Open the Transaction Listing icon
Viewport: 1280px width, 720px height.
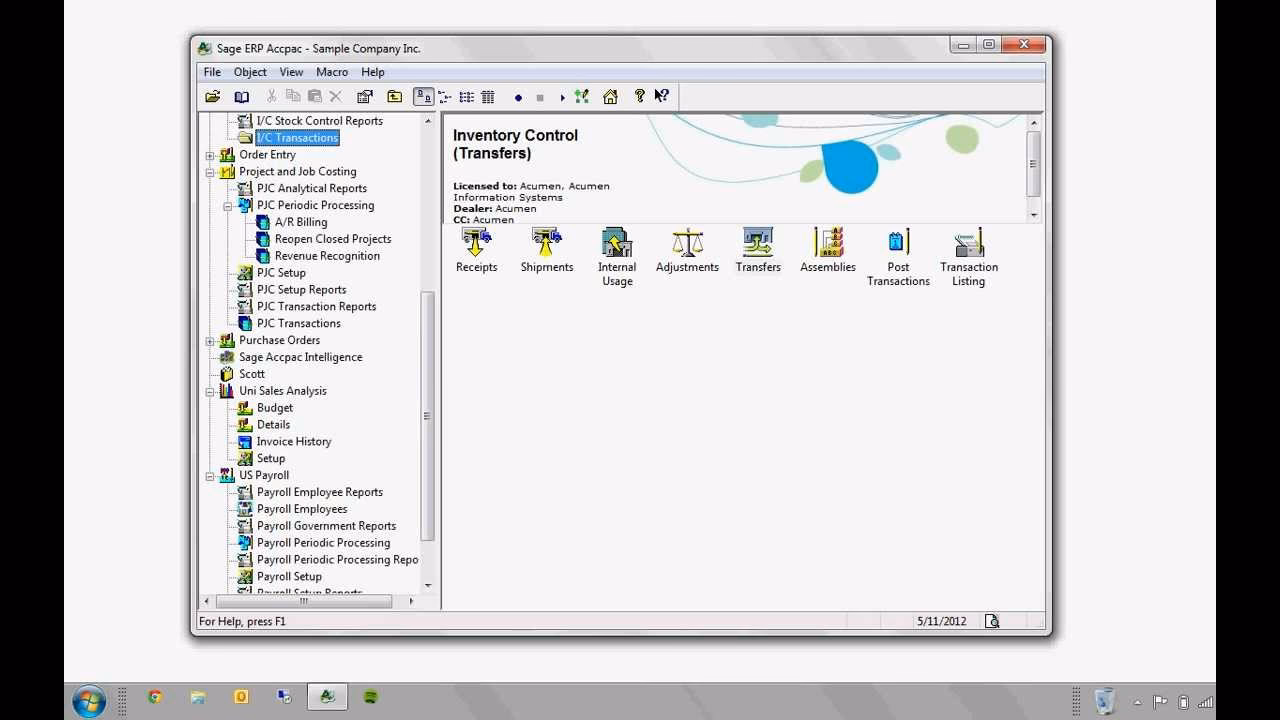pyautogui.click(x=967, y=247)
